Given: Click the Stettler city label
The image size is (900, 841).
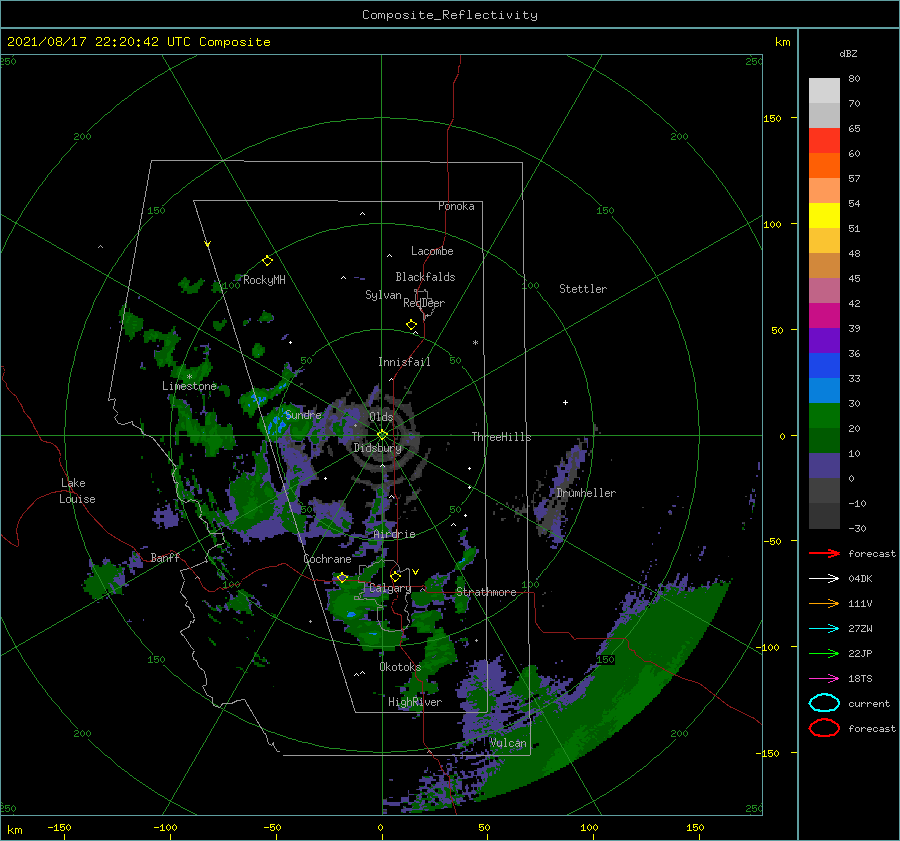Looking at the screenshot, I should click(583, 289).
